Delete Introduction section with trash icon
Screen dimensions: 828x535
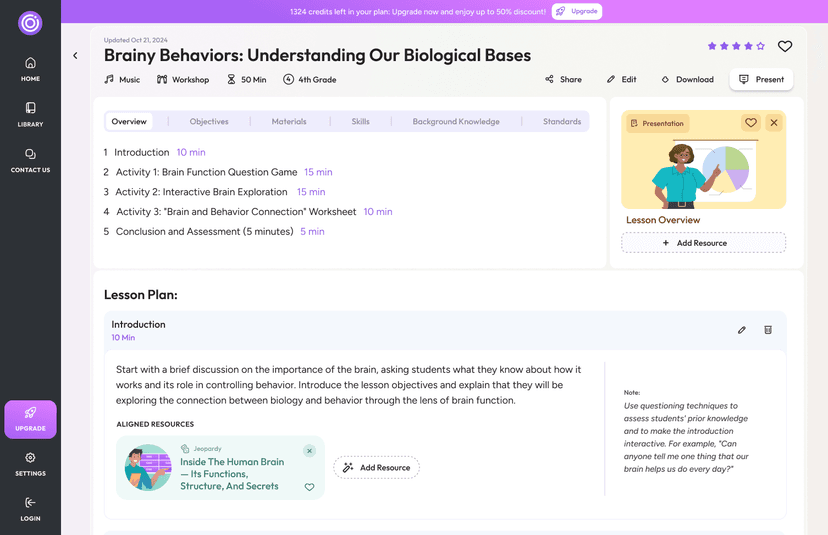[x=768, y=330]
